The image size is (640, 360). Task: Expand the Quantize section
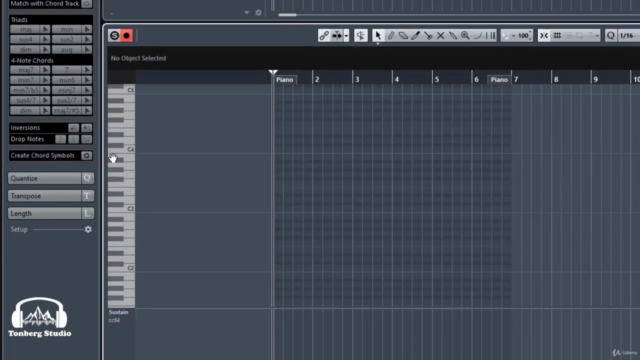tap(51, 178)
